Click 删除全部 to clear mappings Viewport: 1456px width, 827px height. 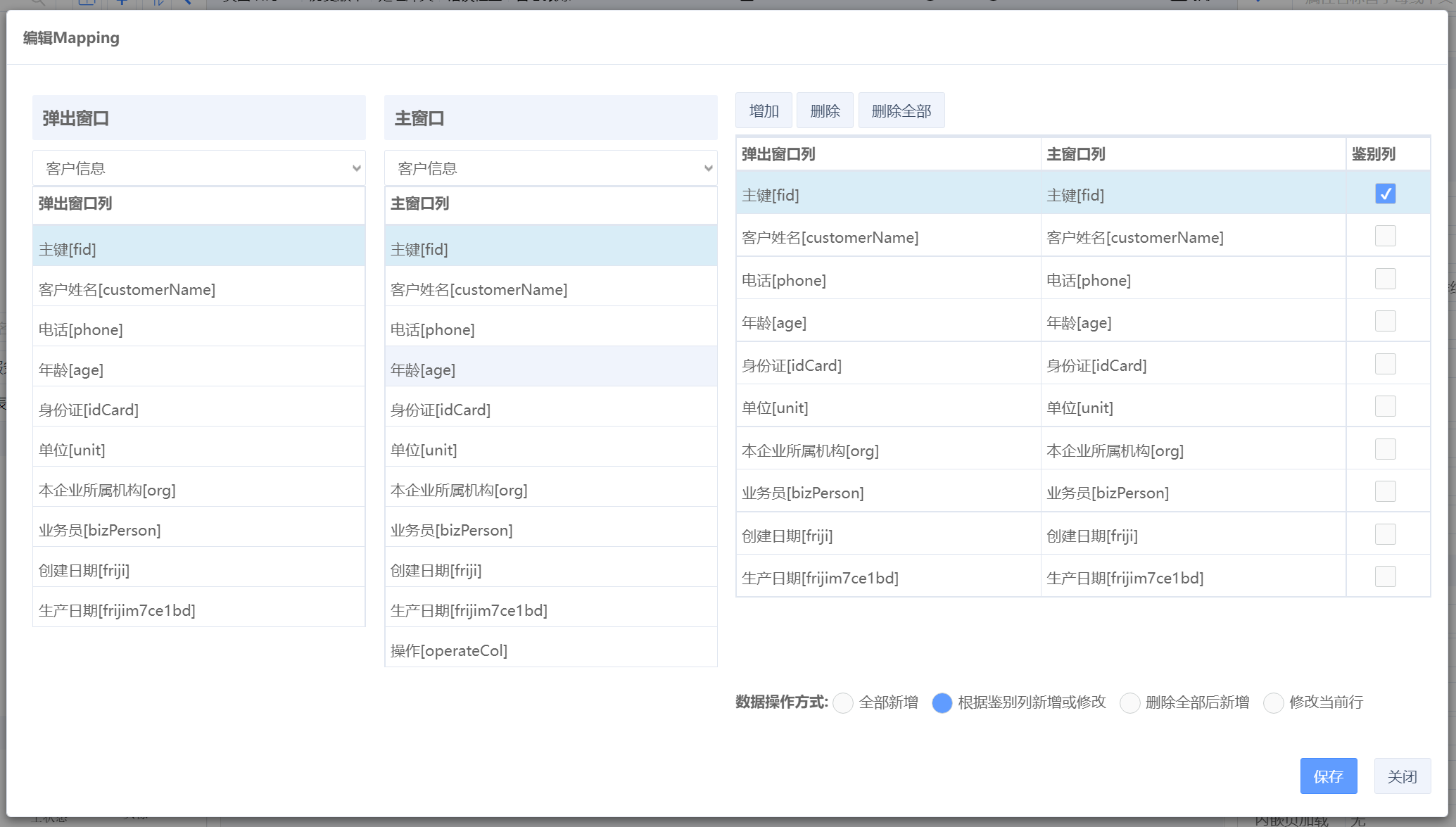pyautogui.click(x=901, y=111)
